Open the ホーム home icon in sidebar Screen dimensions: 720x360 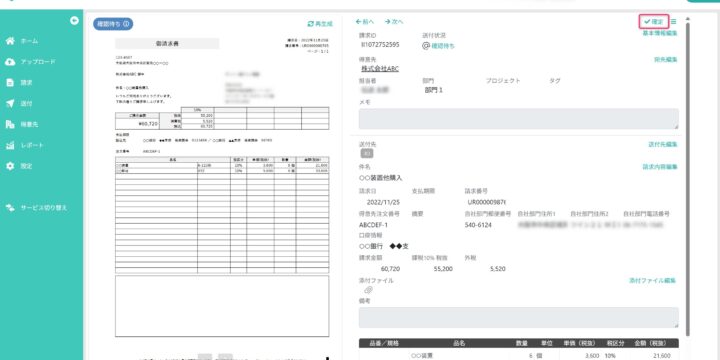(x=10, y=41)
